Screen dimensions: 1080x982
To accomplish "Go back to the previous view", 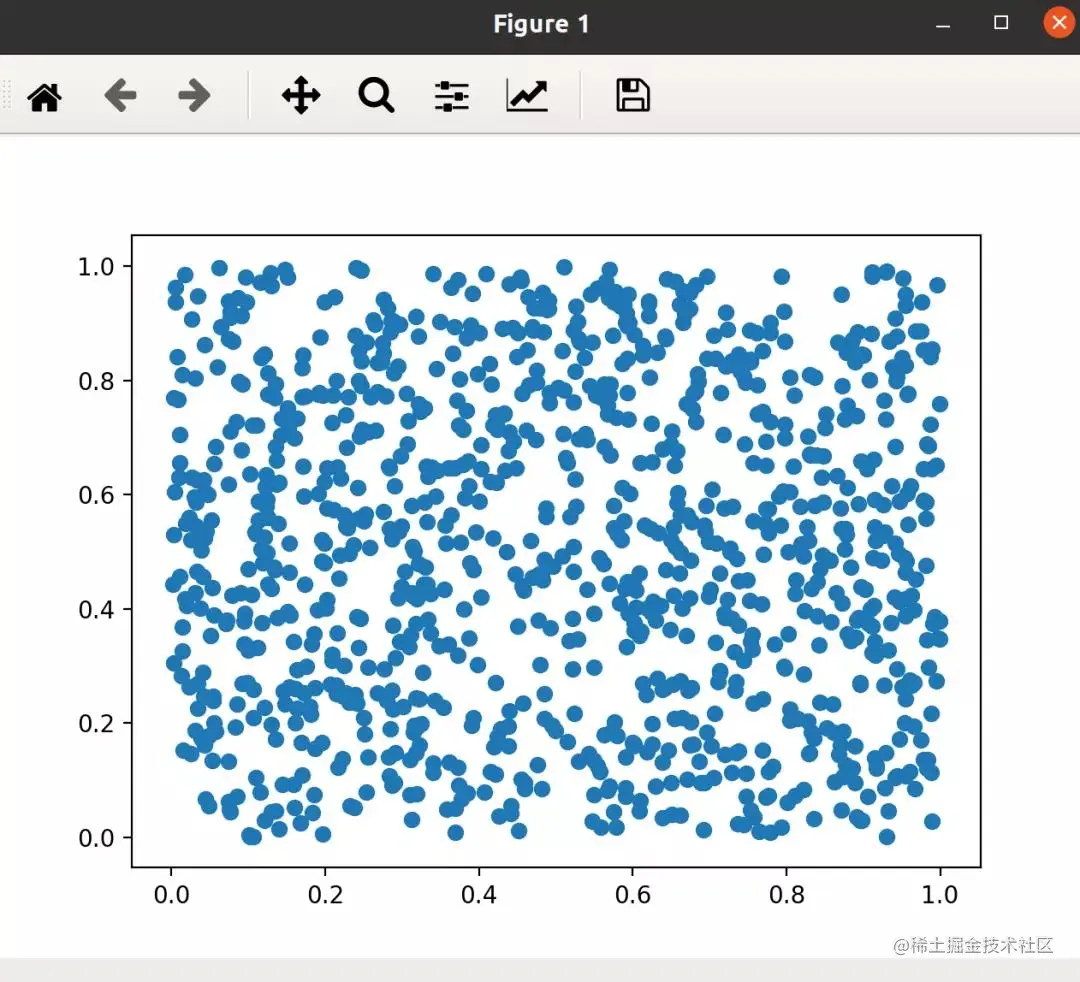I will click(x=121, y=95).
